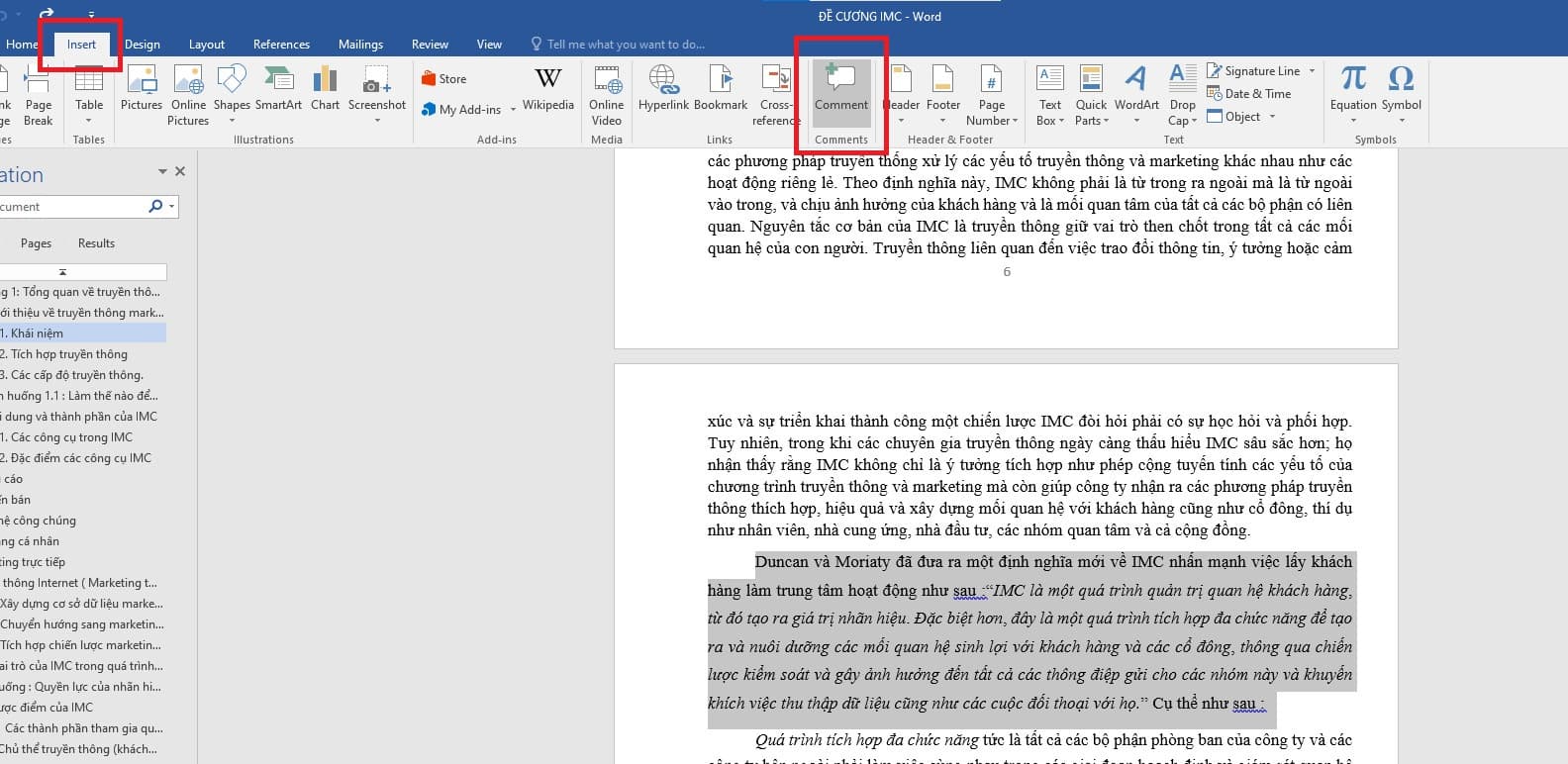Open the Footer options
Image resolution: width=1568 pixels, height=764 pixels.
[x=943, y=95]
